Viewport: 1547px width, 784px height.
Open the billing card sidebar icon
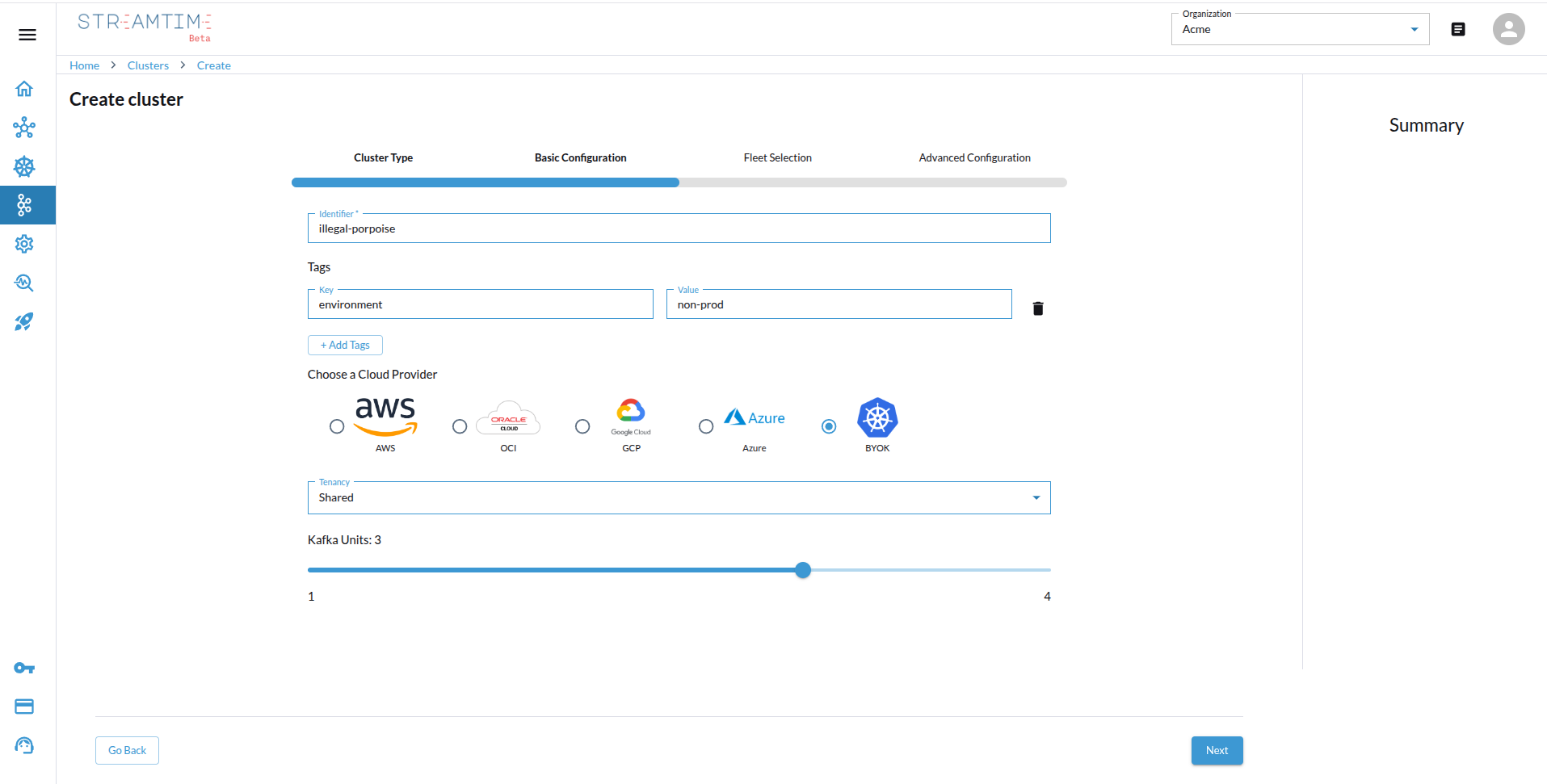[24, 706]
